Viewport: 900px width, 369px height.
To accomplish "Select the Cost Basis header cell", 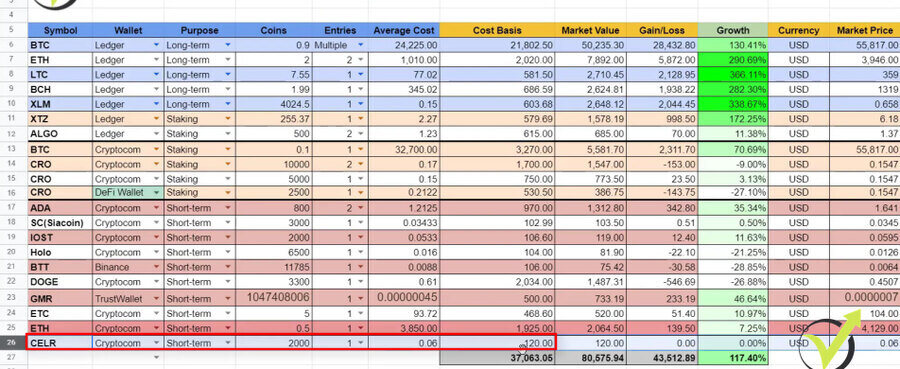I will coord(497,30).
